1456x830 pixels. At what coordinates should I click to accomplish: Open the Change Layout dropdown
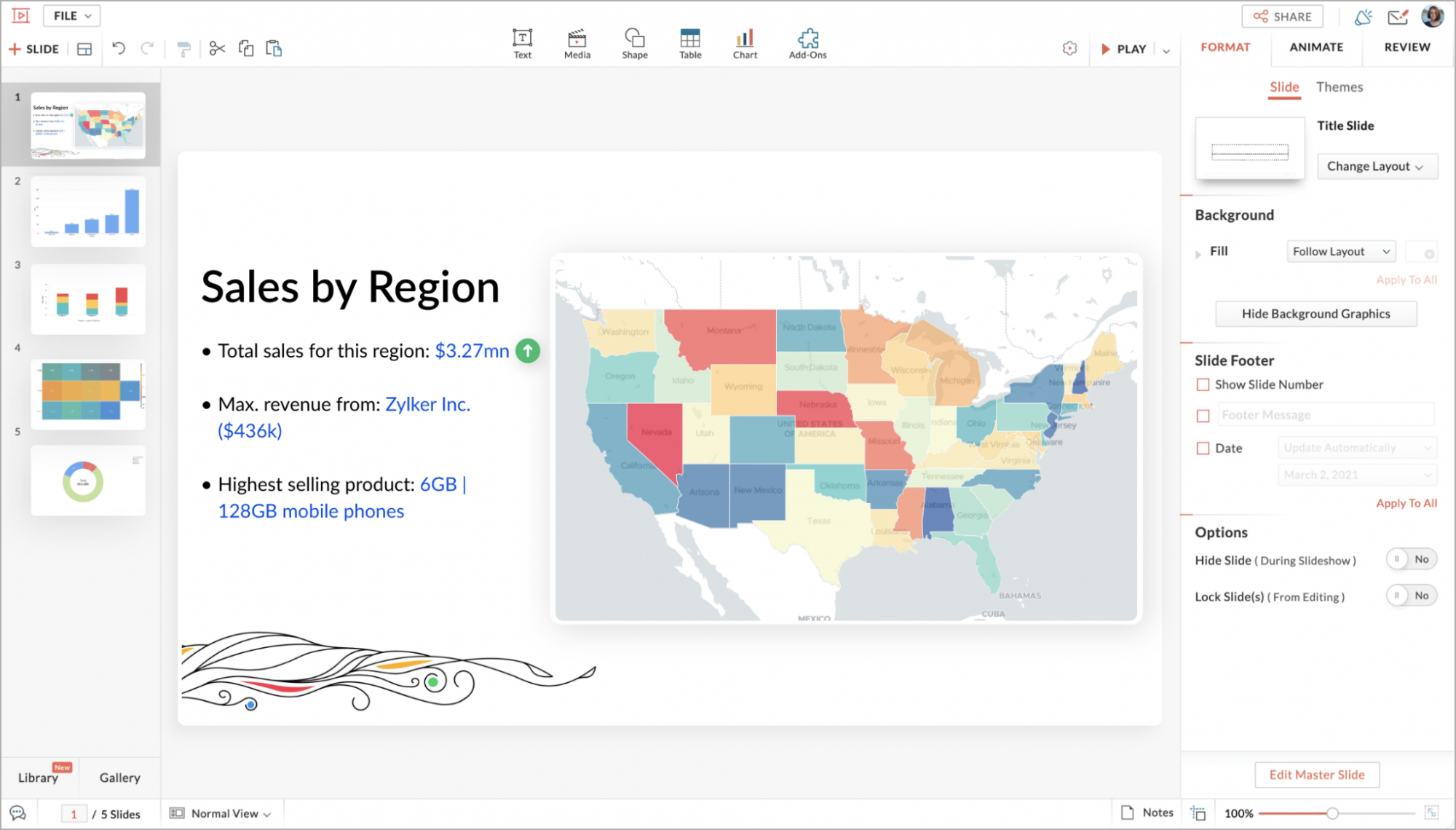1377,167
